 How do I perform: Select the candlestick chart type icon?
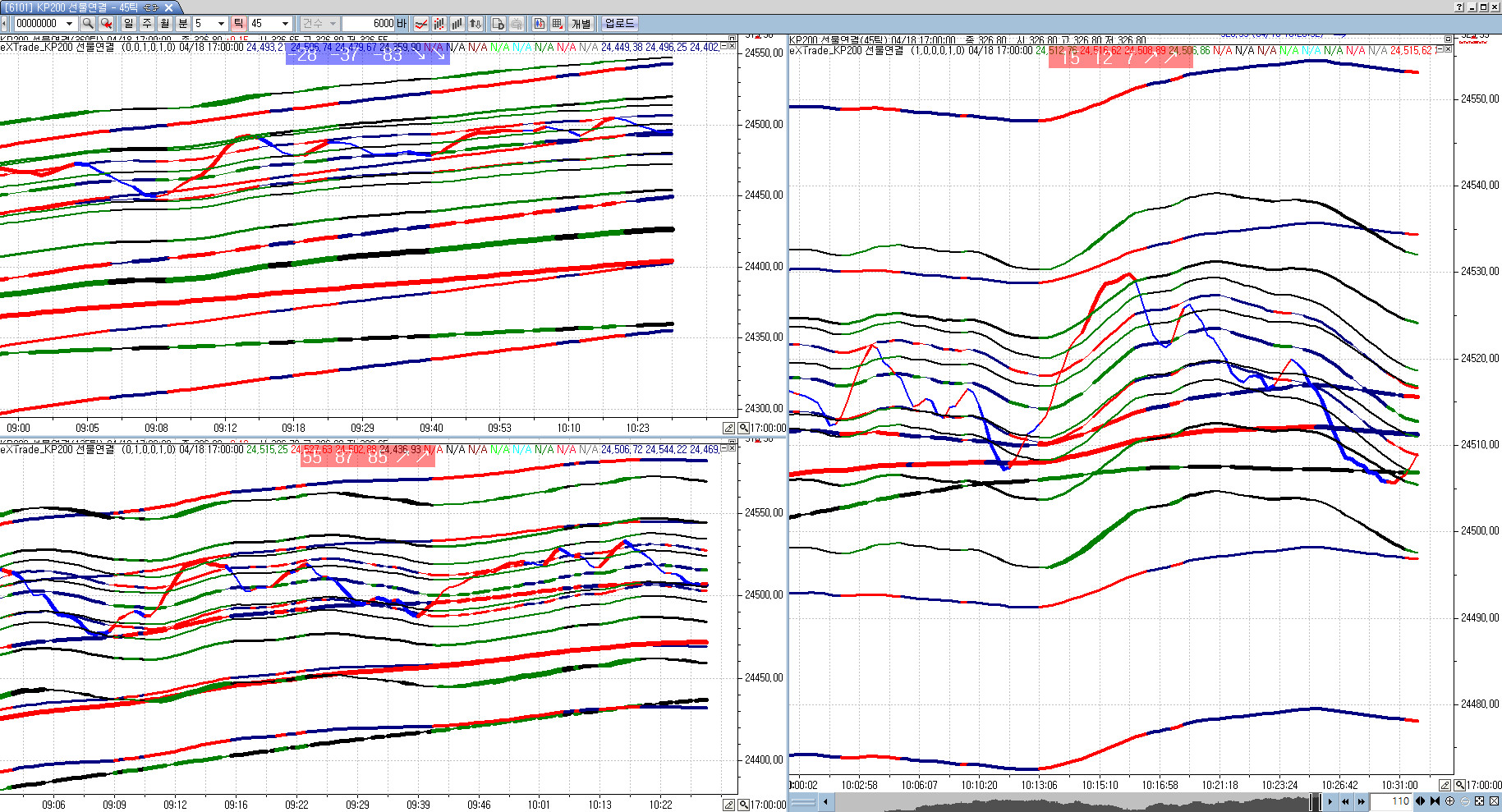coord(439,24)
